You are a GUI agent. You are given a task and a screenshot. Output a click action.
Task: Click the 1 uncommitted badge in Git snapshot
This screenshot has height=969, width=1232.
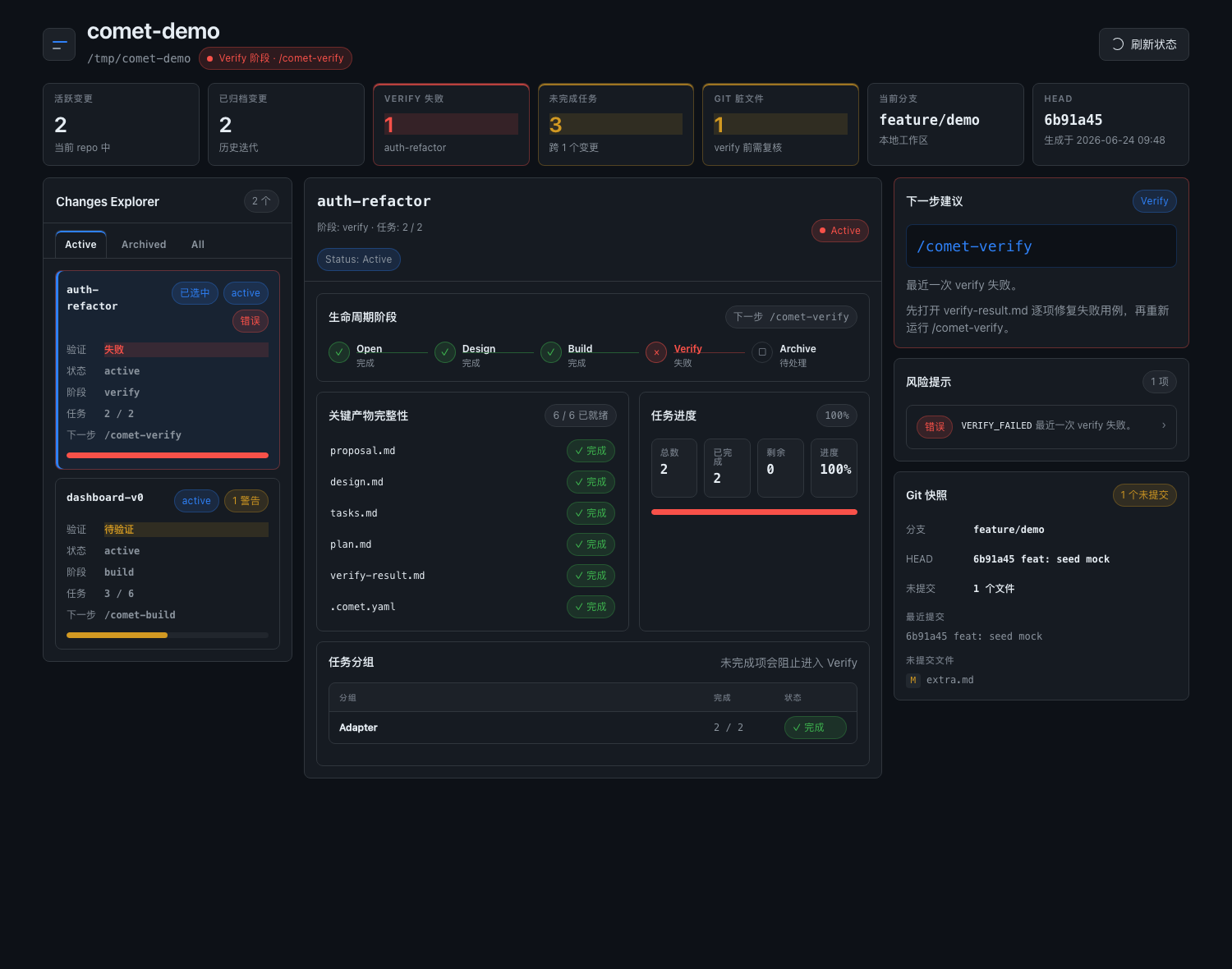1144,495
